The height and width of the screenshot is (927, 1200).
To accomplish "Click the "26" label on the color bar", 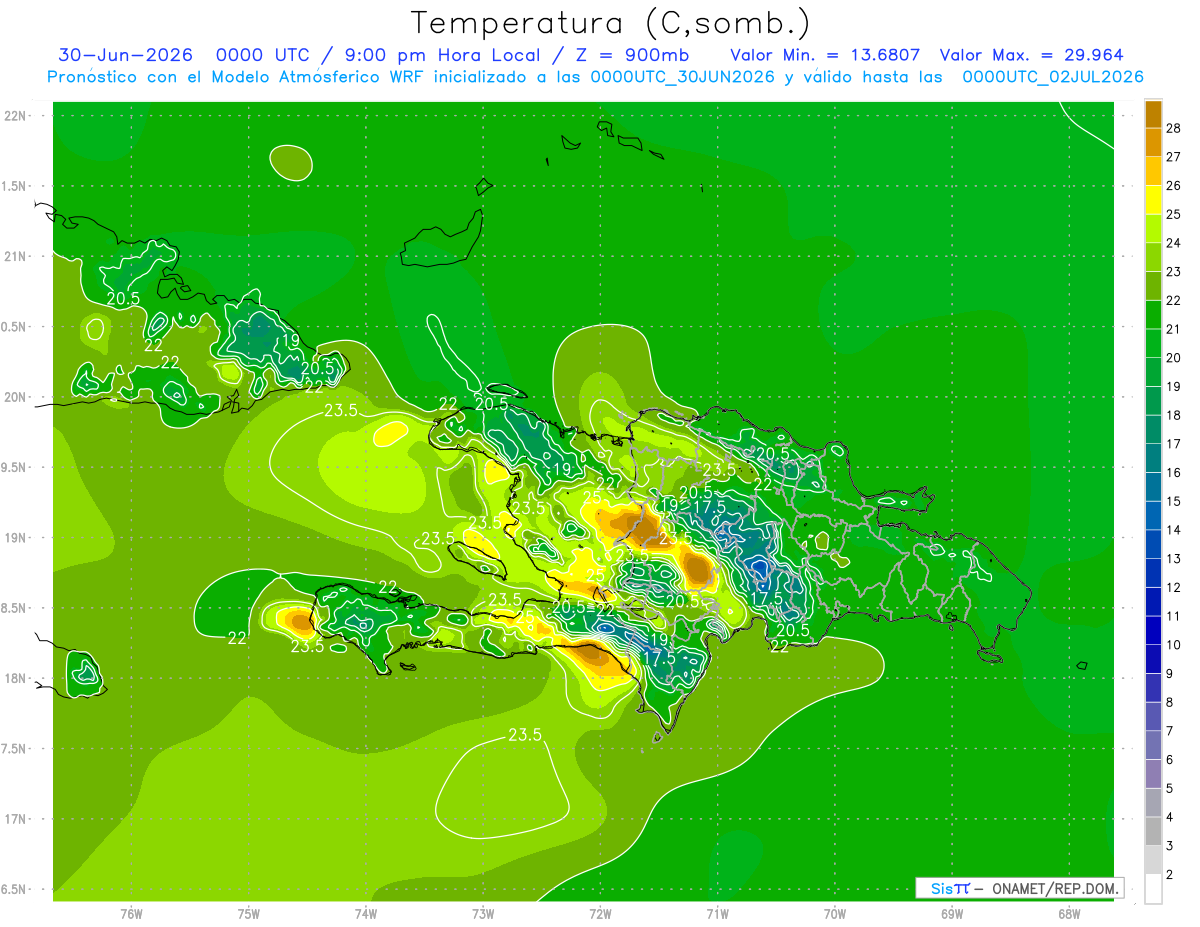I will pos(1175,186).
